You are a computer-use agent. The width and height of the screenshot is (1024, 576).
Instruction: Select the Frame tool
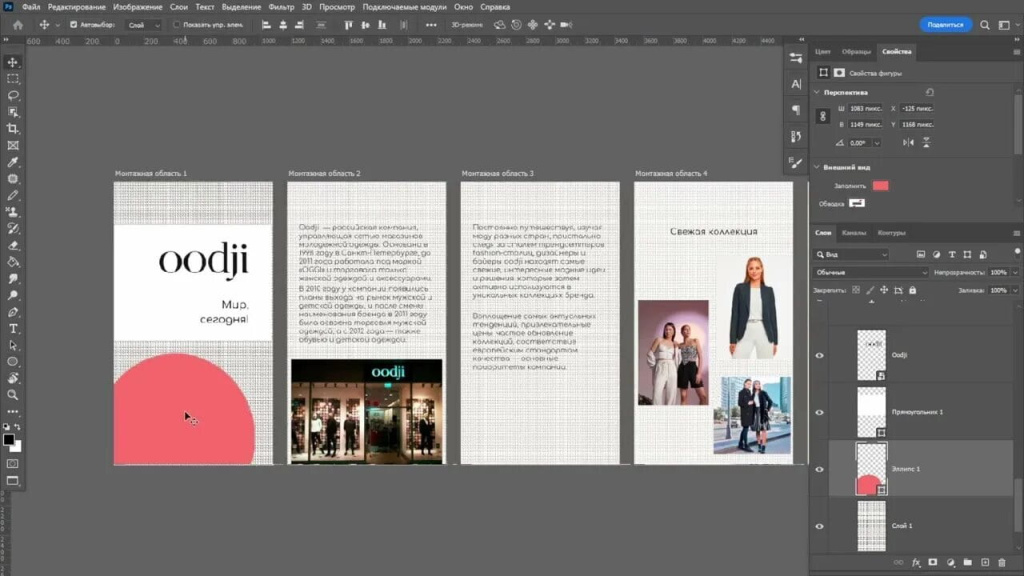click(12, 146)
